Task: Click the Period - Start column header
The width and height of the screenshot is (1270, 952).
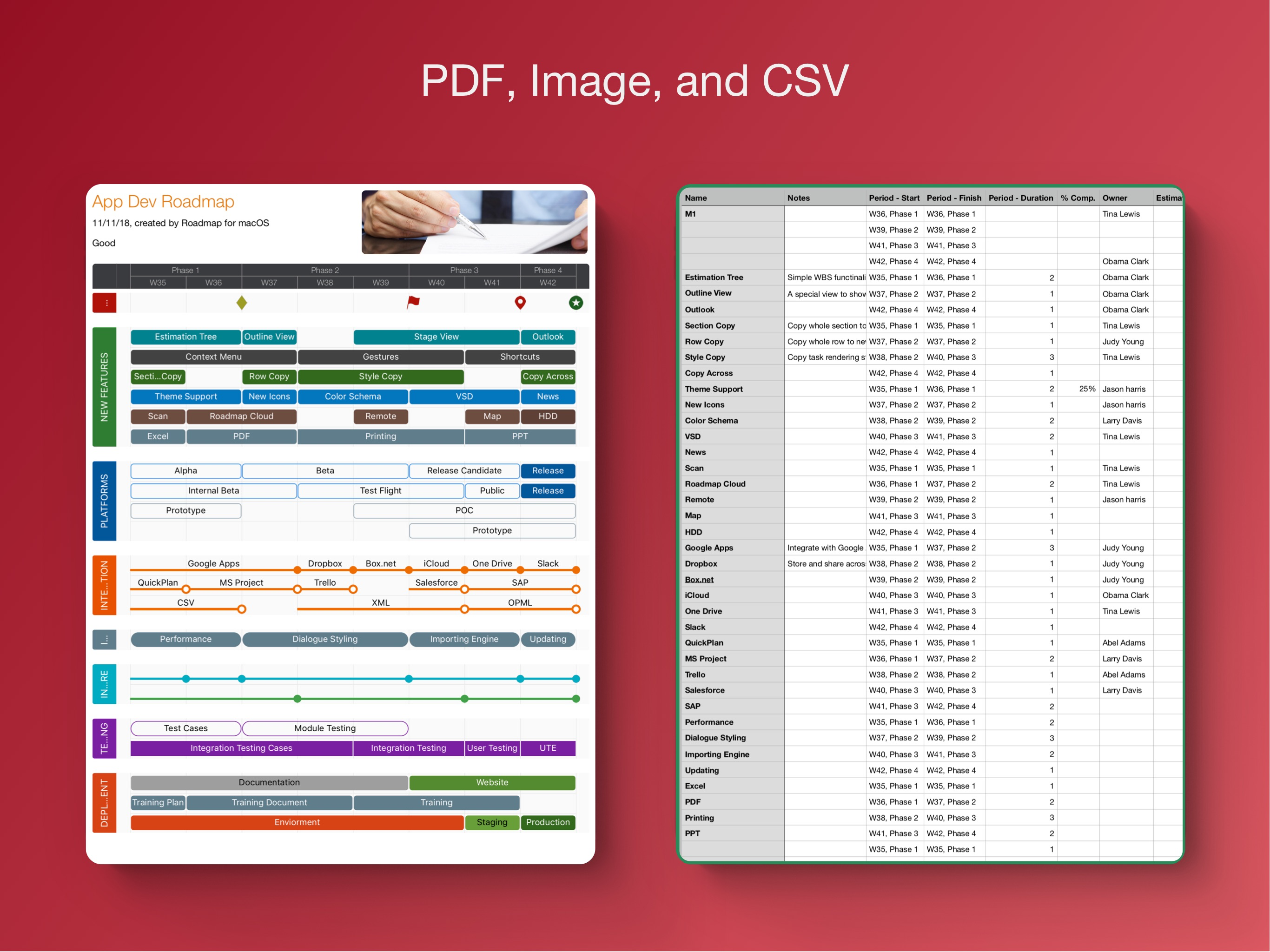Action: pyautogui.click(x=893, y=198)
